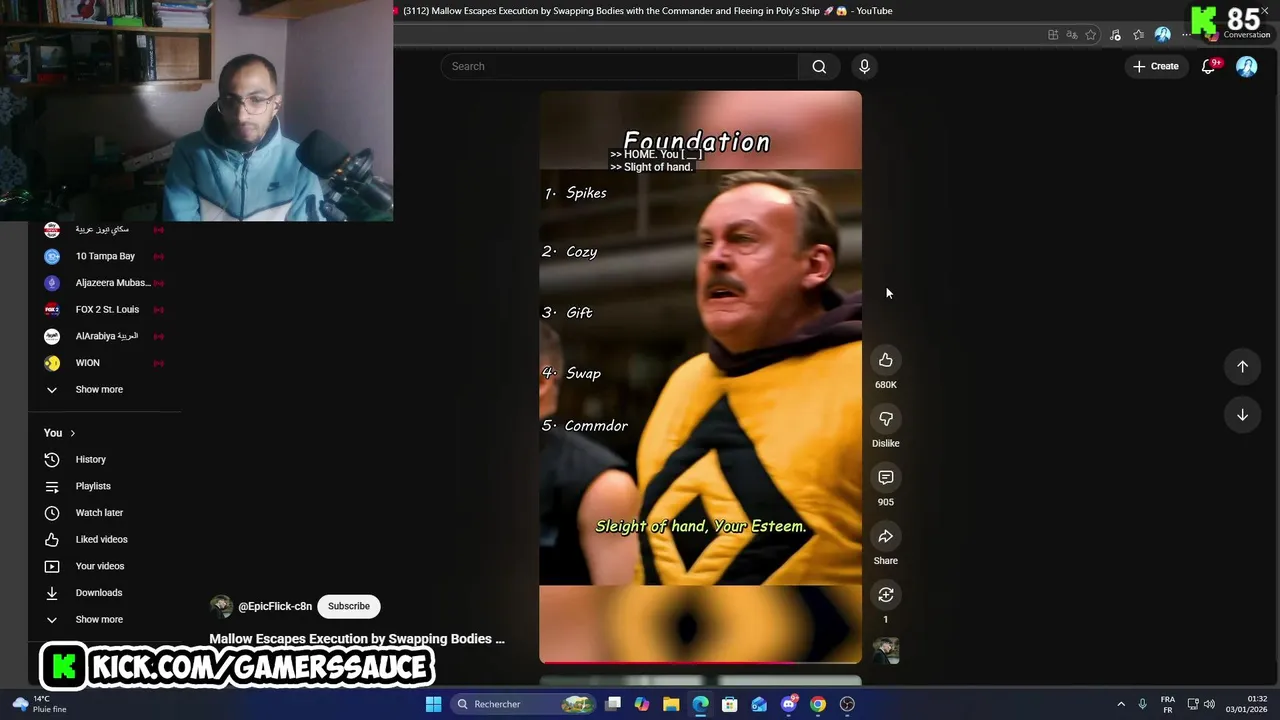Image resolution: width=1280 pixels, height=720 pixels.
Task: Open Edge favorites list icon
Action: click(x=1138, y=35)
